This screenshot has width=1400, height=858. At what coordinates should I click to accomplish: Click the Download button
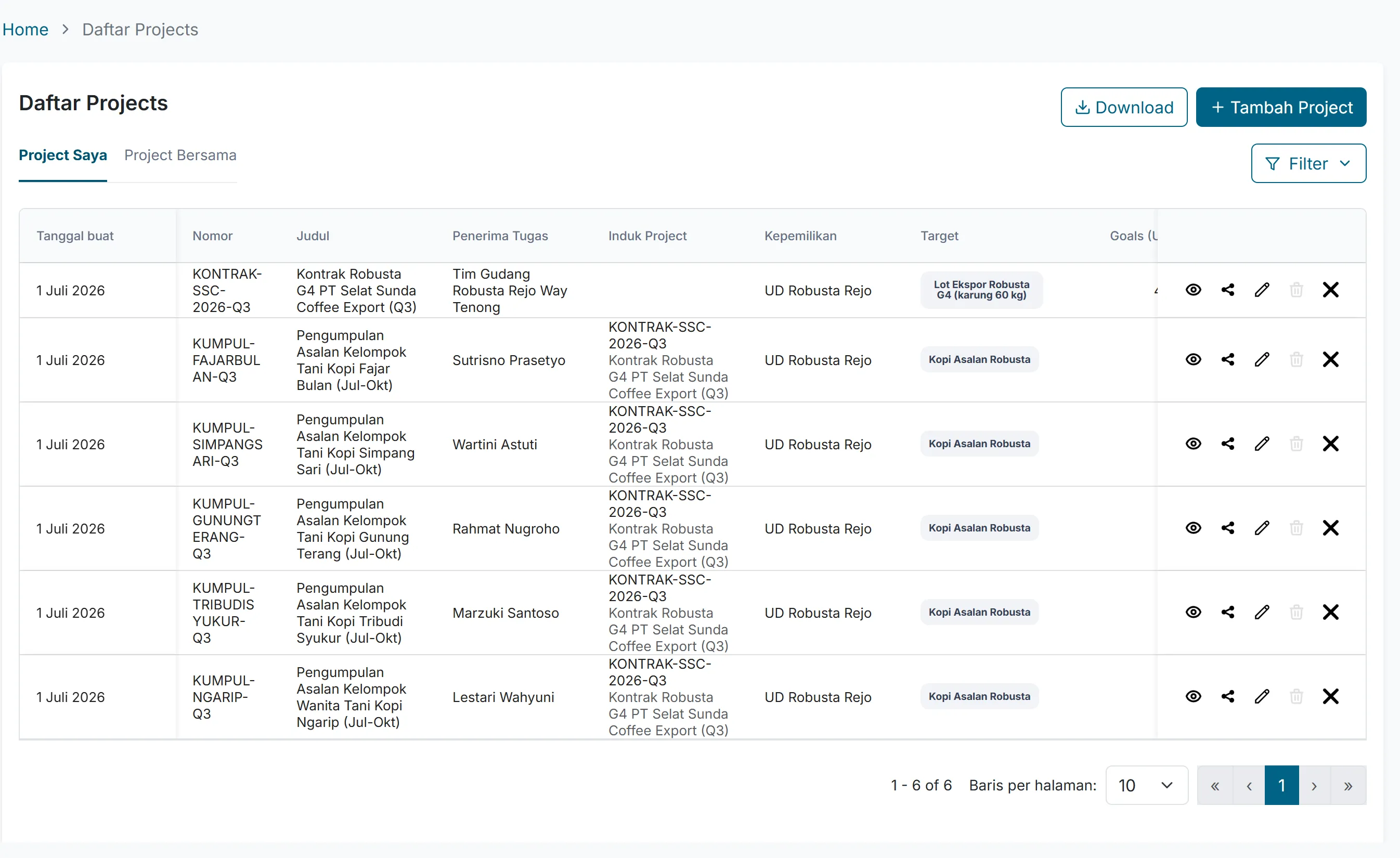(1123, 108)
